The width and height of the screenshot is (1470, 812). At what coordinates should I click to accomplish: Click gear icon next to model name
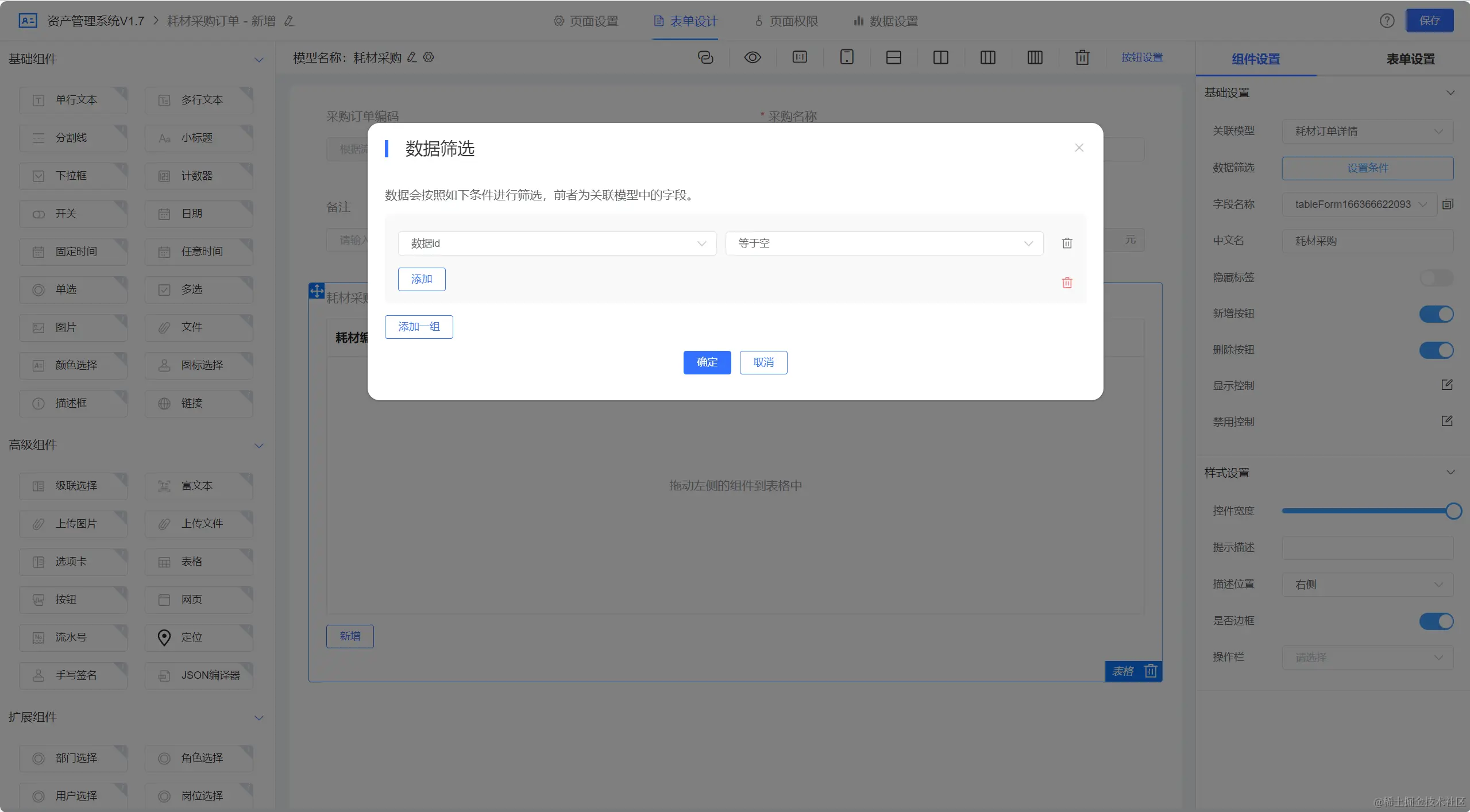click(429, 57)
